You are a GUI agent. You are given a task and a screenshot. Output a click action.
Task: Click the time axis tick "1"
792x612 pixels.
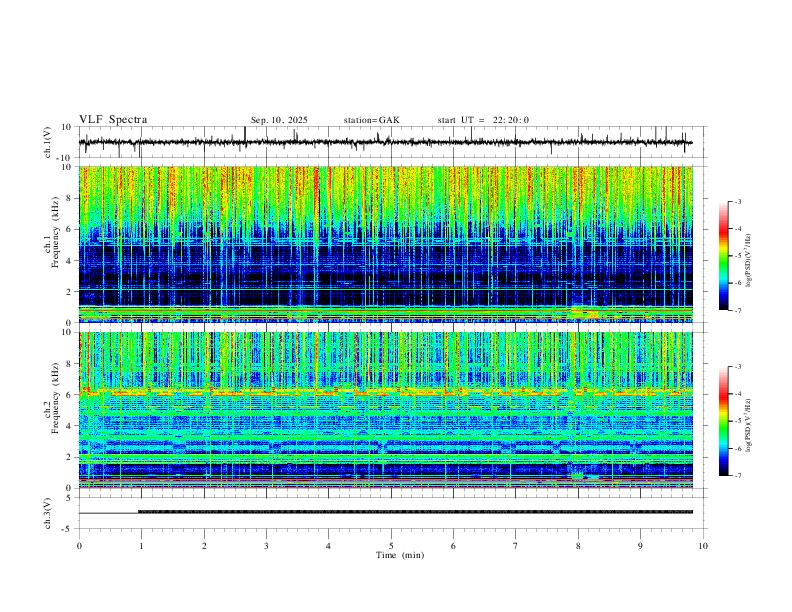click(x=141, y=546)
